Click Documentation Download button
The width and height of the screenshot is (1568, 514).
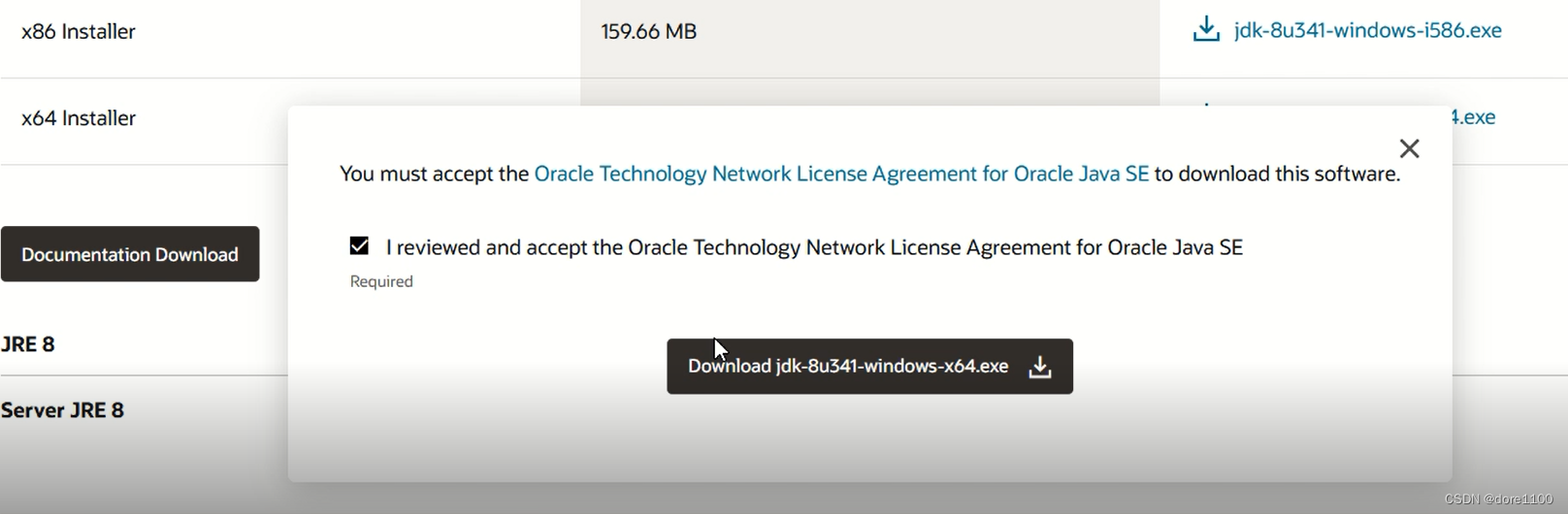130,254
